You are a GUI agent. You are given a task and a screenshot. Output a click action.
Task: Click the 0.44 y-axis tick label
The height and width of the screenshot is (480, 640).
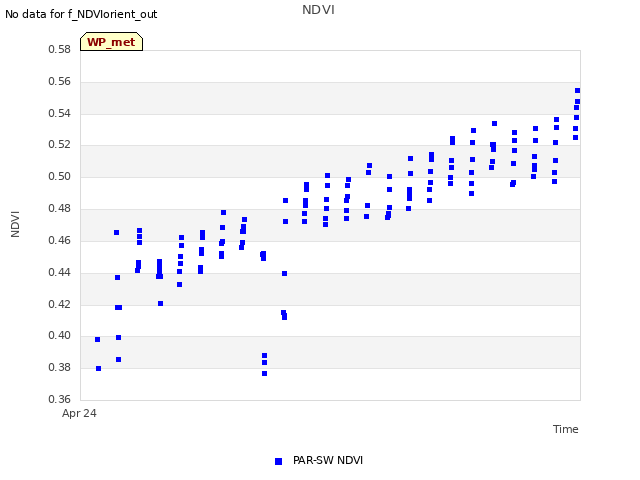(59, 272)
